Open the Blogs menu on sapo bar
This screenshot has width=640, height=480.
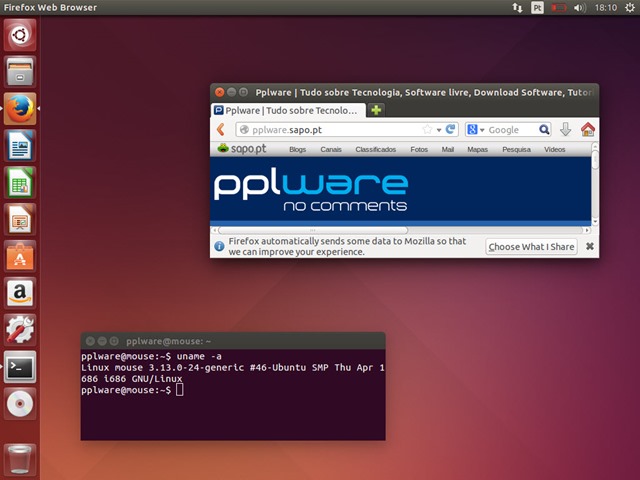pyautogui.click(x=298, y=149)
